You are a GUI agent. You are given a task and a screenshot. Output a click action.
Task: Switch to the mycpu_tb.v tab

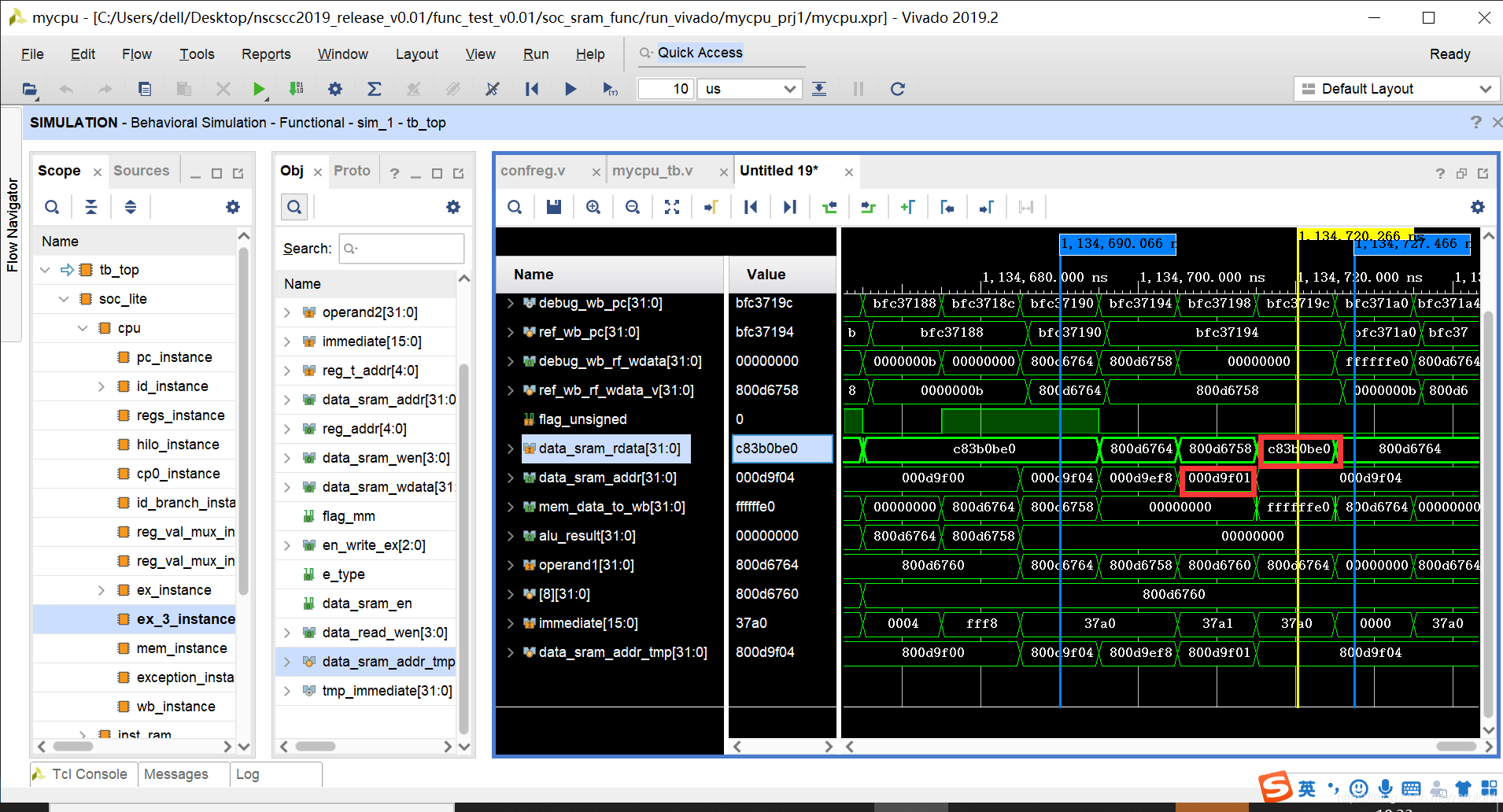[652, 171]
